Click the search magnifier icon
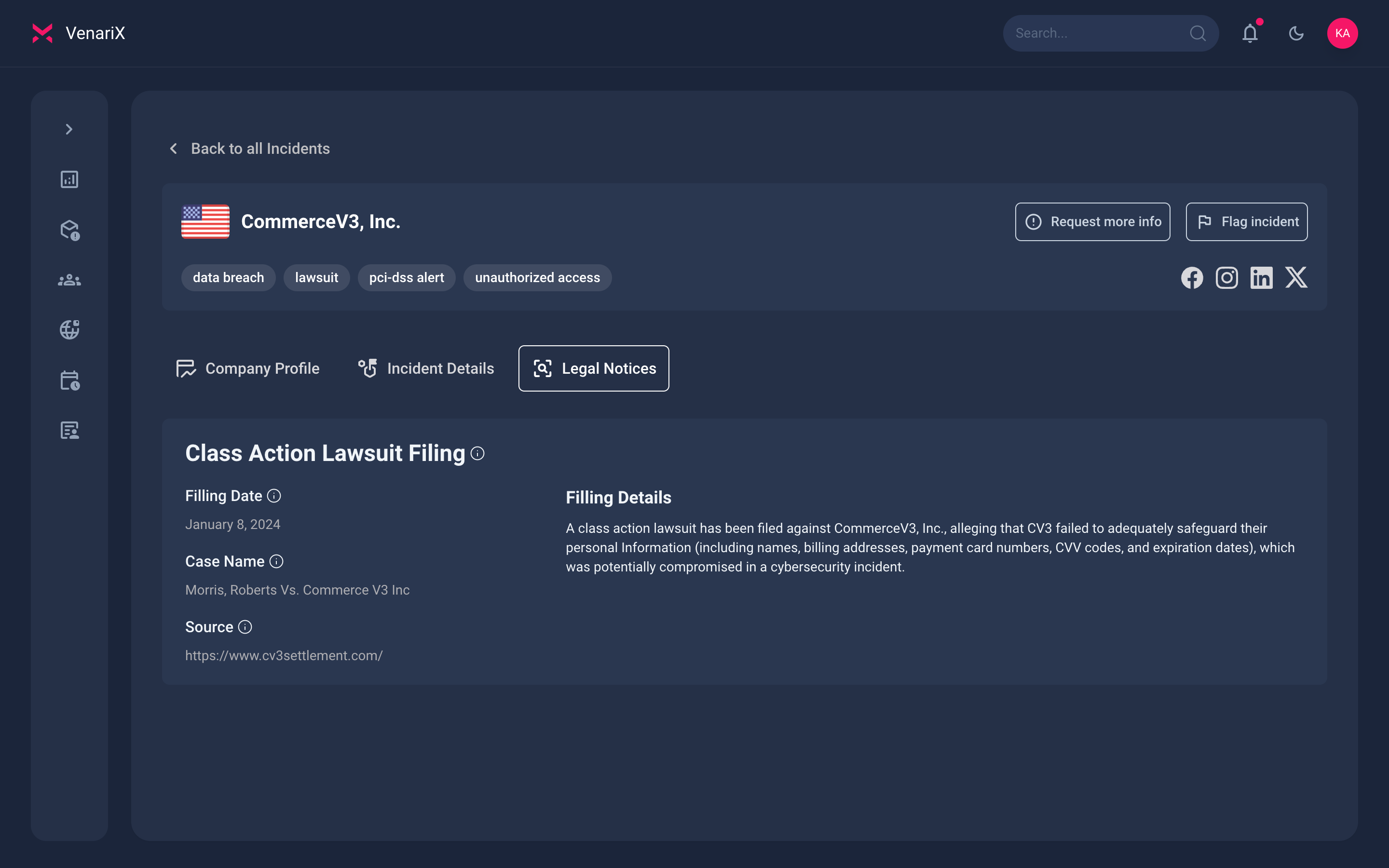Image resolution: width=1389 pixels, height=868 pixels. (1198, 33)
